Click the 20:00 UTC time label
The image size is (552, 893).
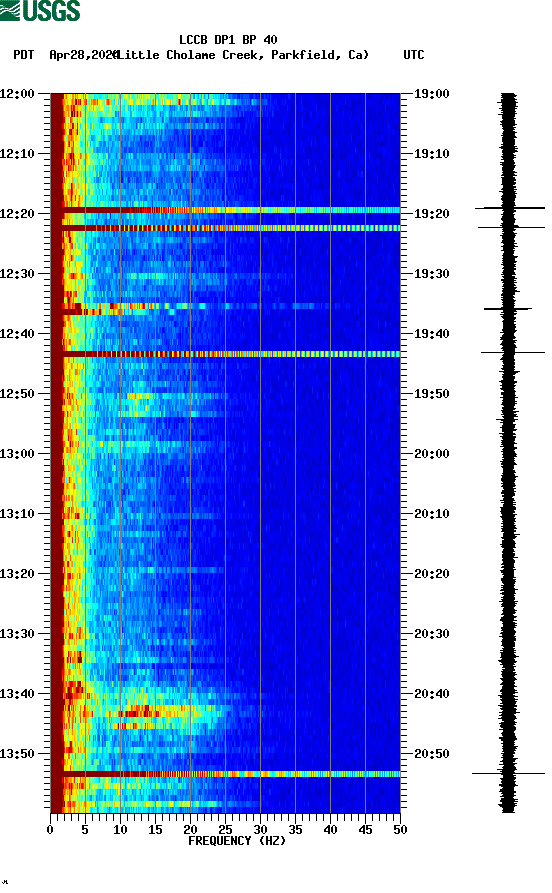pos(431,454)
